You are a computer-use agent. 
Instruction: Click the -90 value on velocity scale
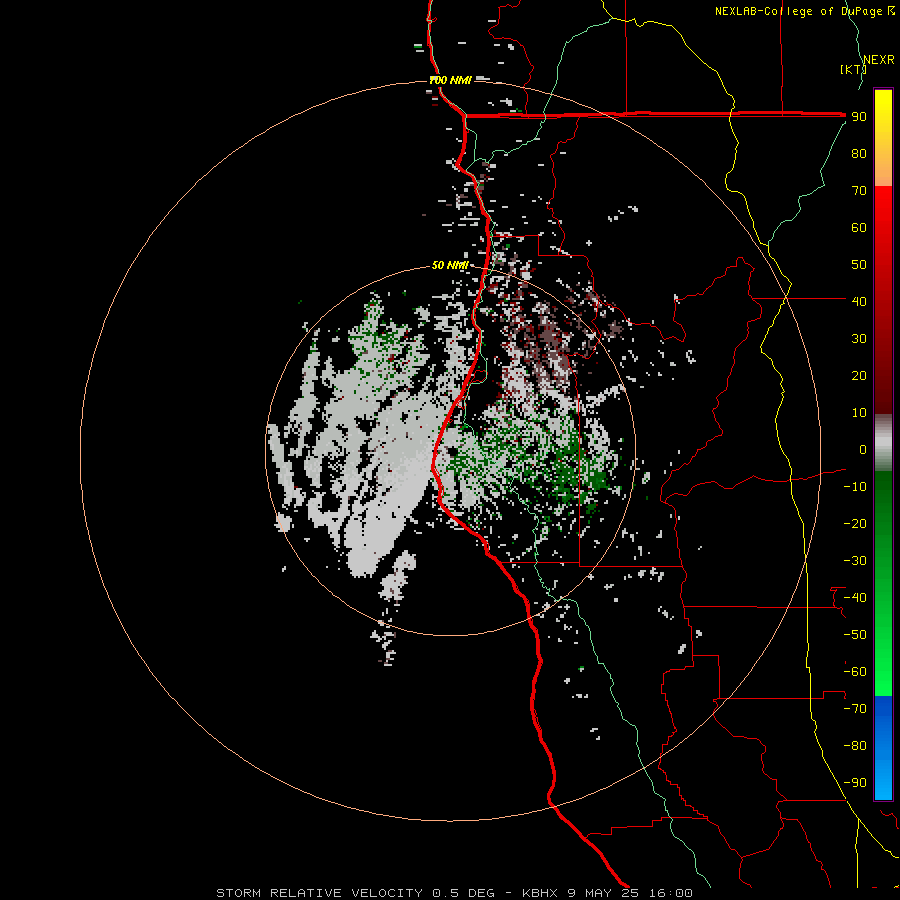855,783
